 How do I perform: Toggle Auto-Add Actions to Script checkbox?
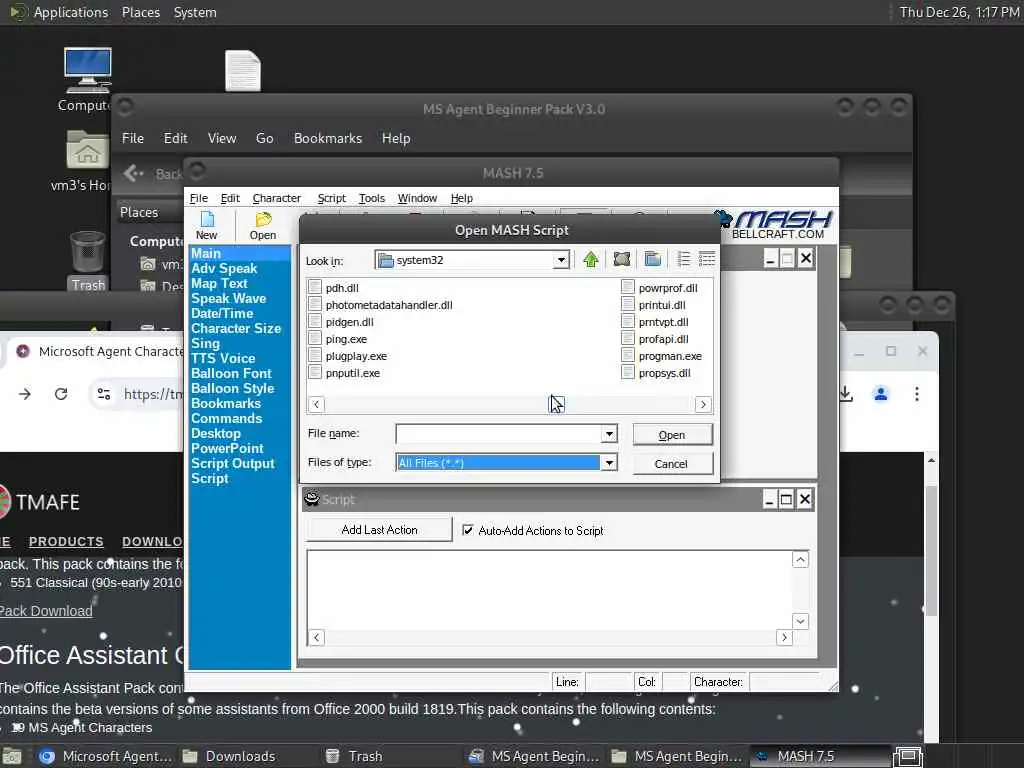click(468, 530)
